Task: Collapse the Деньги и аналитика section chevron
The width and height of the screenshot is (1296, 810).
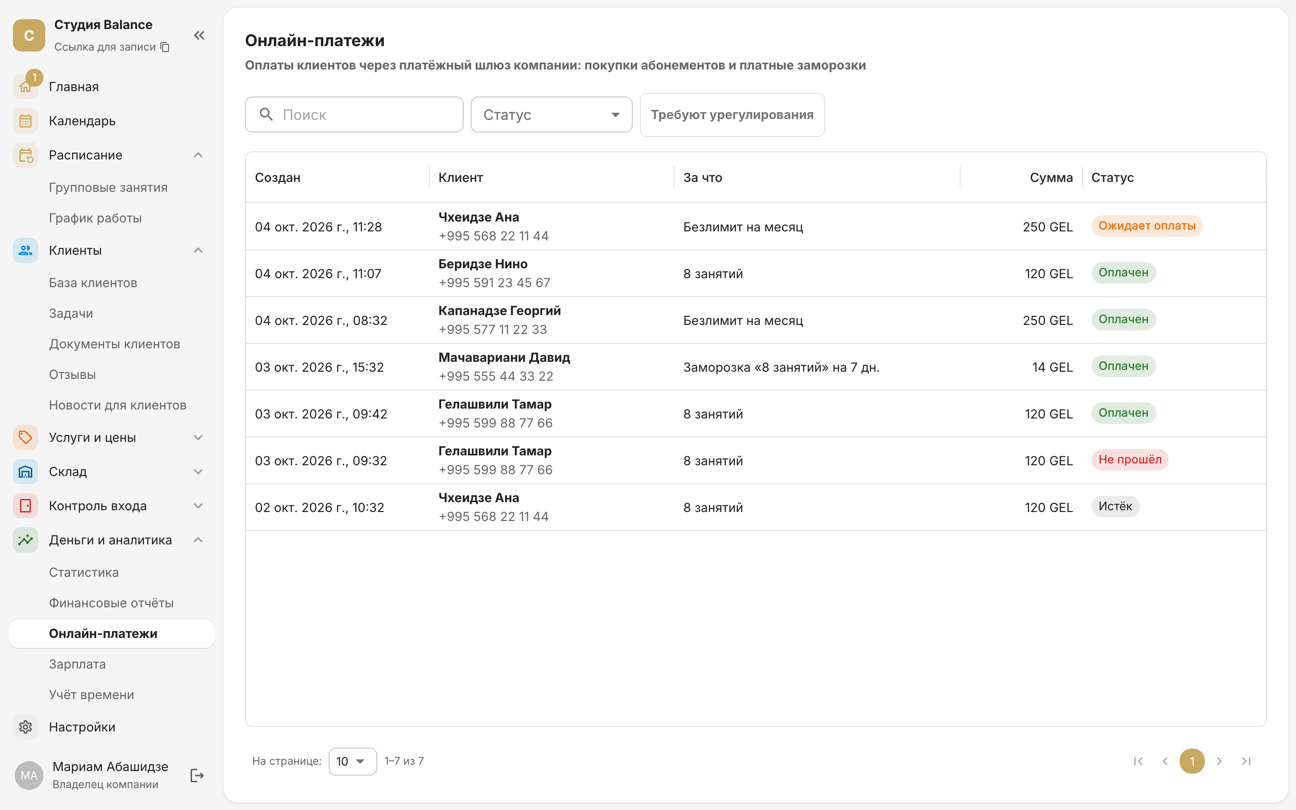Action: point(198,540)
